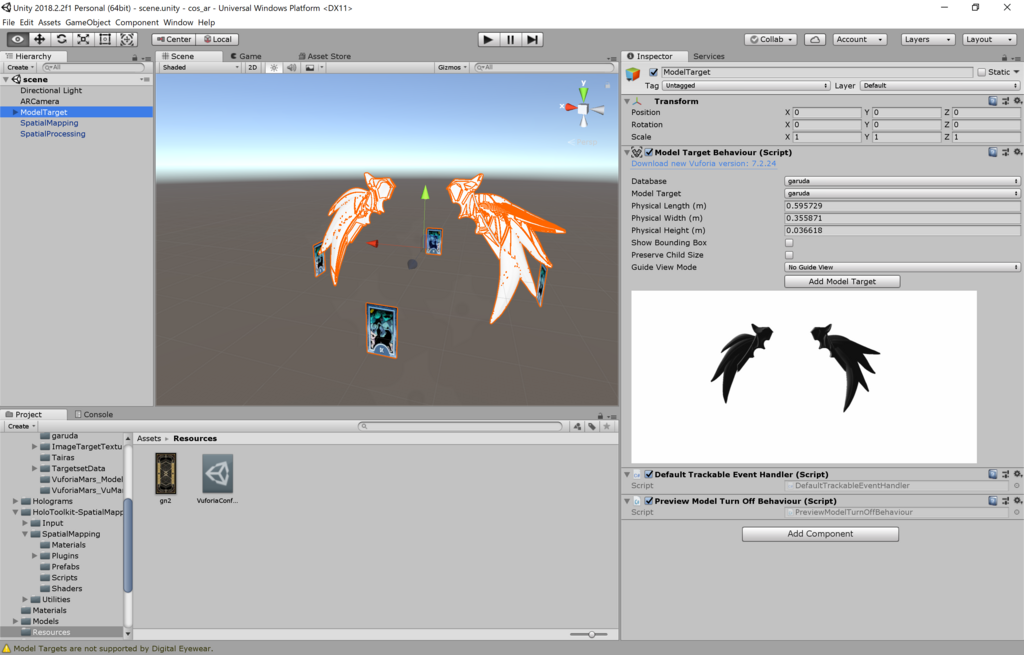Toggle scene lighting icon

(274, 67)
